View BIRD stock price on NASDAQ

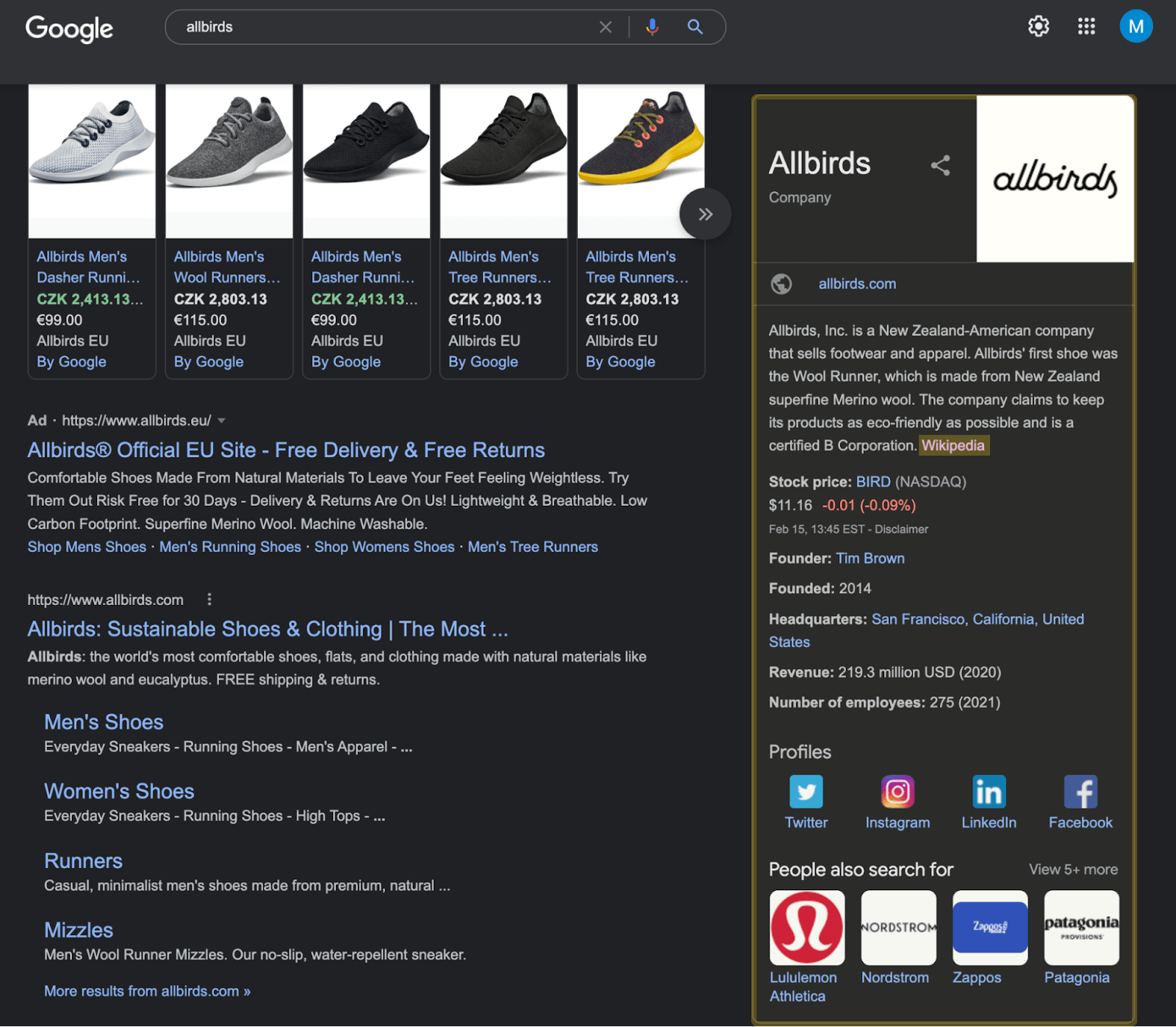(x=873, y=482)
